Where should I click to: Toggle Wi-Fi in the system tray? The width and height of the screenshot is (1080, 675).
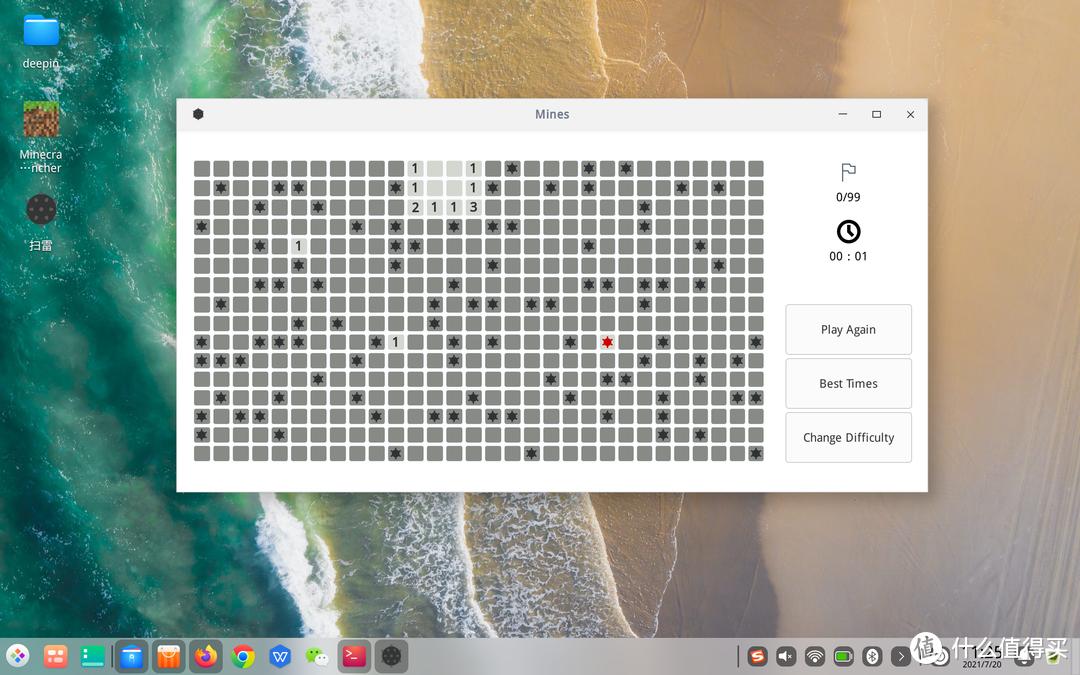814,657
